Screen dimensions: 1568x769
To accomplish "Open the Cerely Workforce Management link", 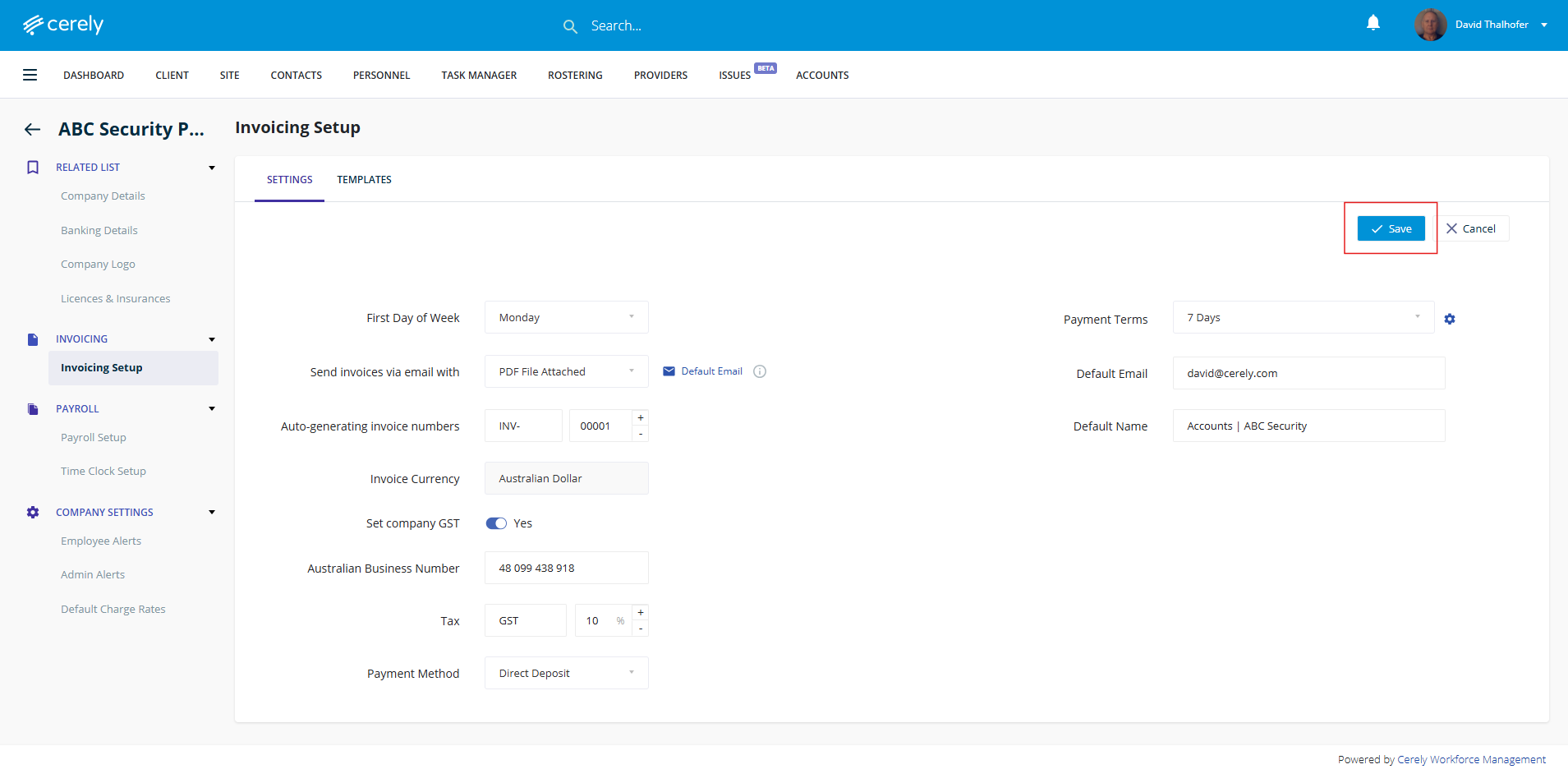I will (1471, 759).
